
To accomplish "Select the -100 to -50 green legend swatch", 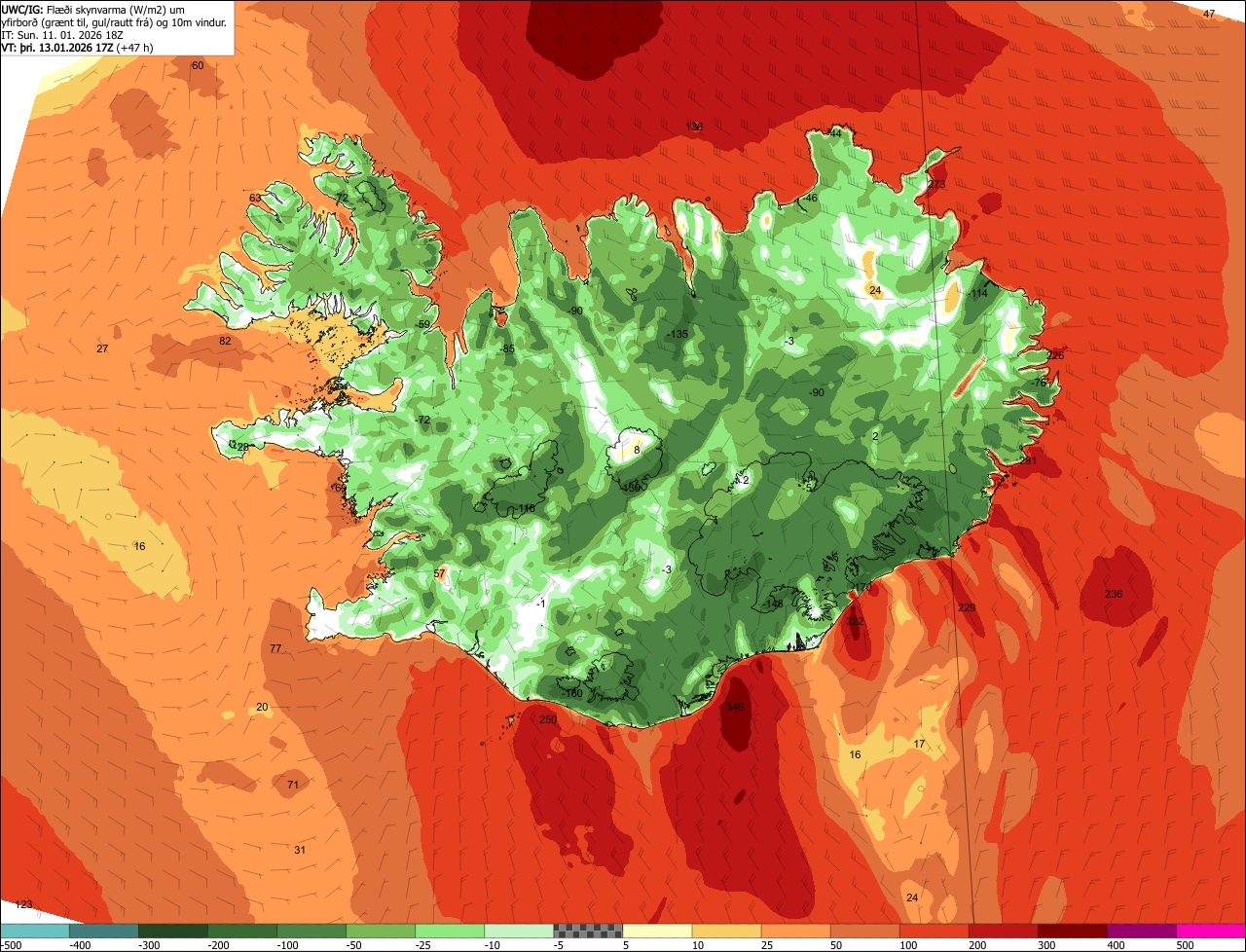I will (311, 931).
